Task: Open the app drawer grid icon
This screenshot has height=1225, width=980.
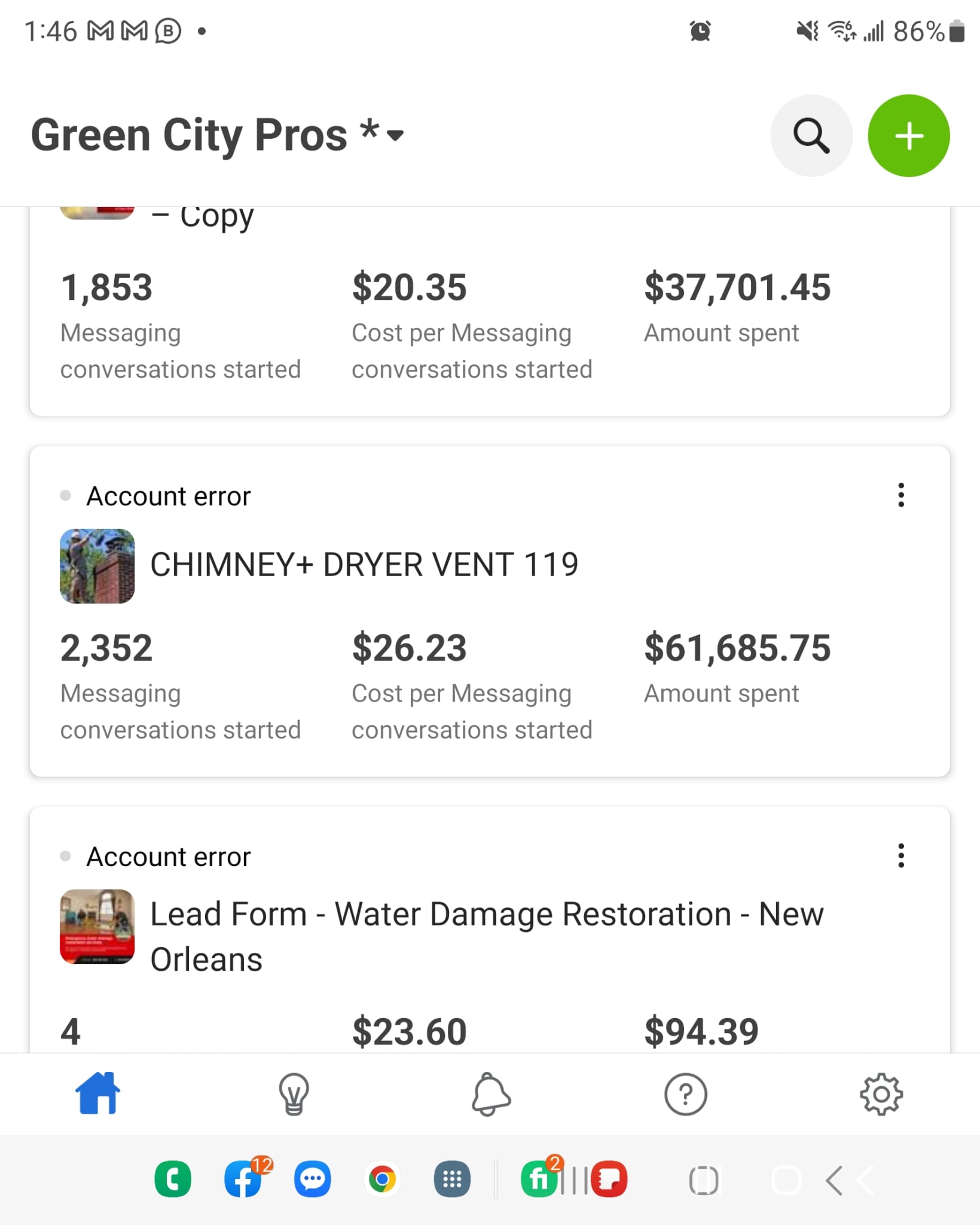Action: [452, 1180]
